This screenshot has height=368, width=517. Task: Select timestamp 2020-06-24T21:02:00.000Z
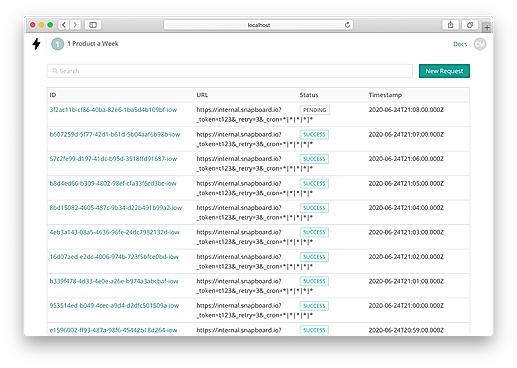pos(406,257)
